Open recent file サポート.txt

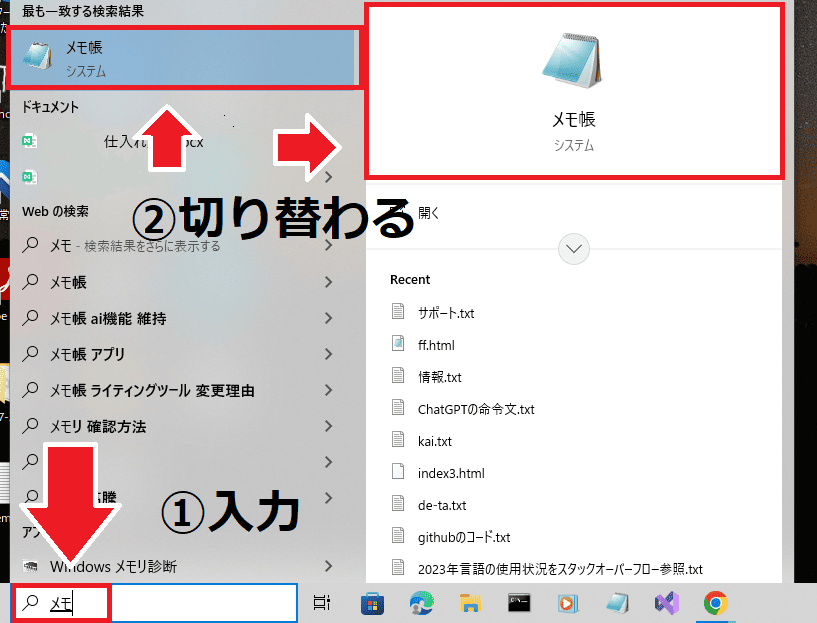click(x=446, y=313)
